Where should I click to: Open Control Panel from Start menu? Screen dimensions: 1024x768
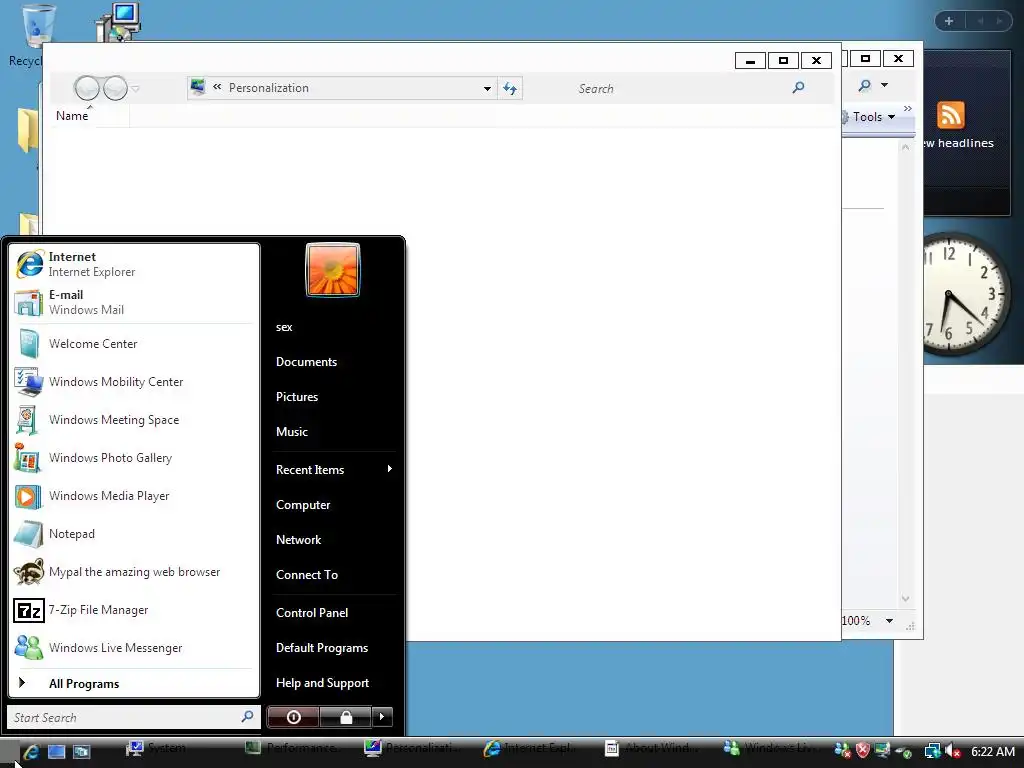click(334, 613)
